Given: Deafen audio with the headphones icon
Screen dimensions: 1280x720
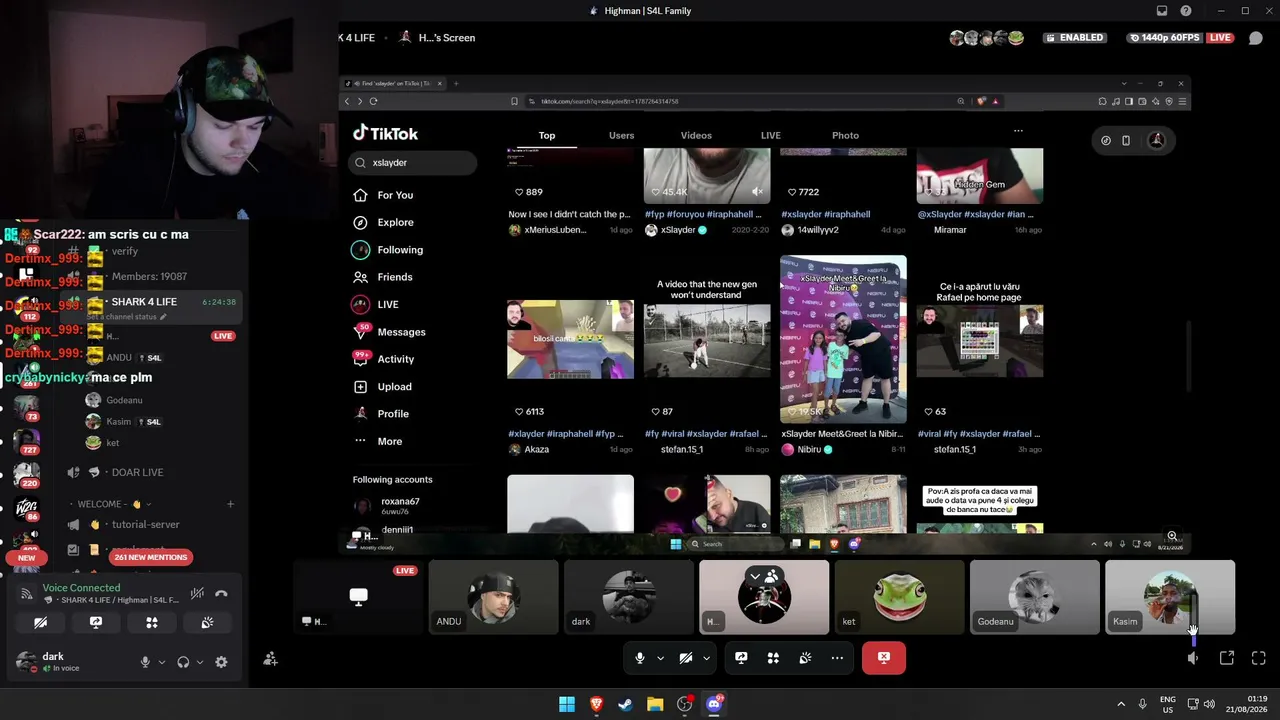Looking at the screenshot, I should [x=183, y=662].
